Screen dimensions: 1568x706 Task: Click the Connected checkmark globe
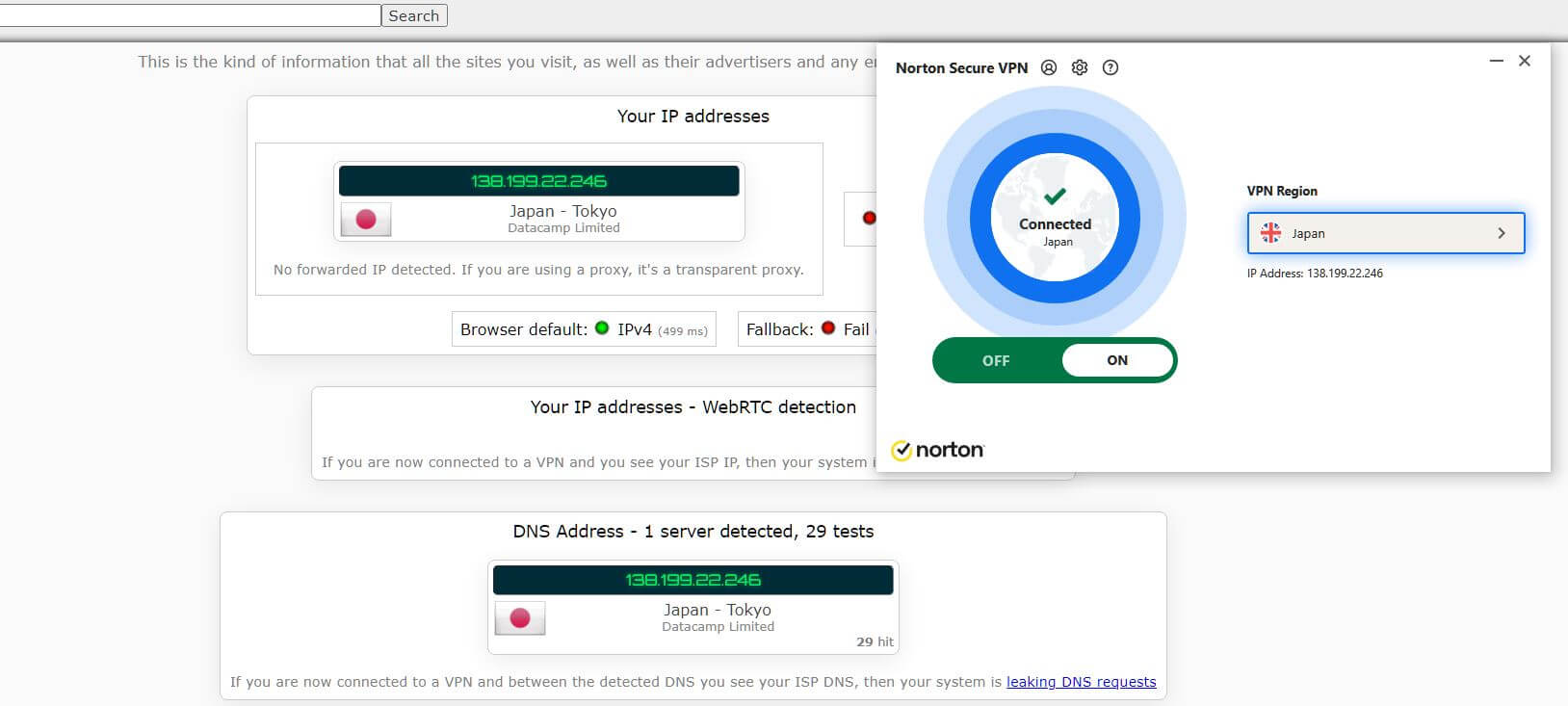click(x=1055, y=218)
